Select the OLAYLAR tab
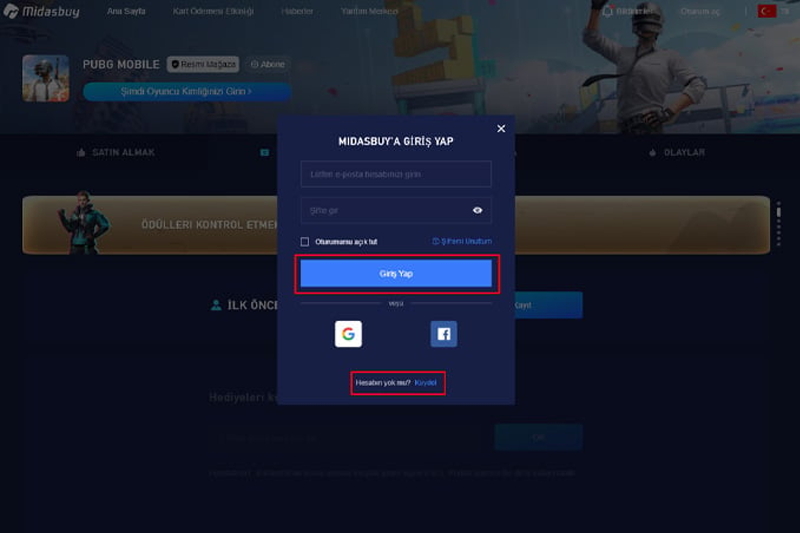800x533 pixels. [677, 153]
